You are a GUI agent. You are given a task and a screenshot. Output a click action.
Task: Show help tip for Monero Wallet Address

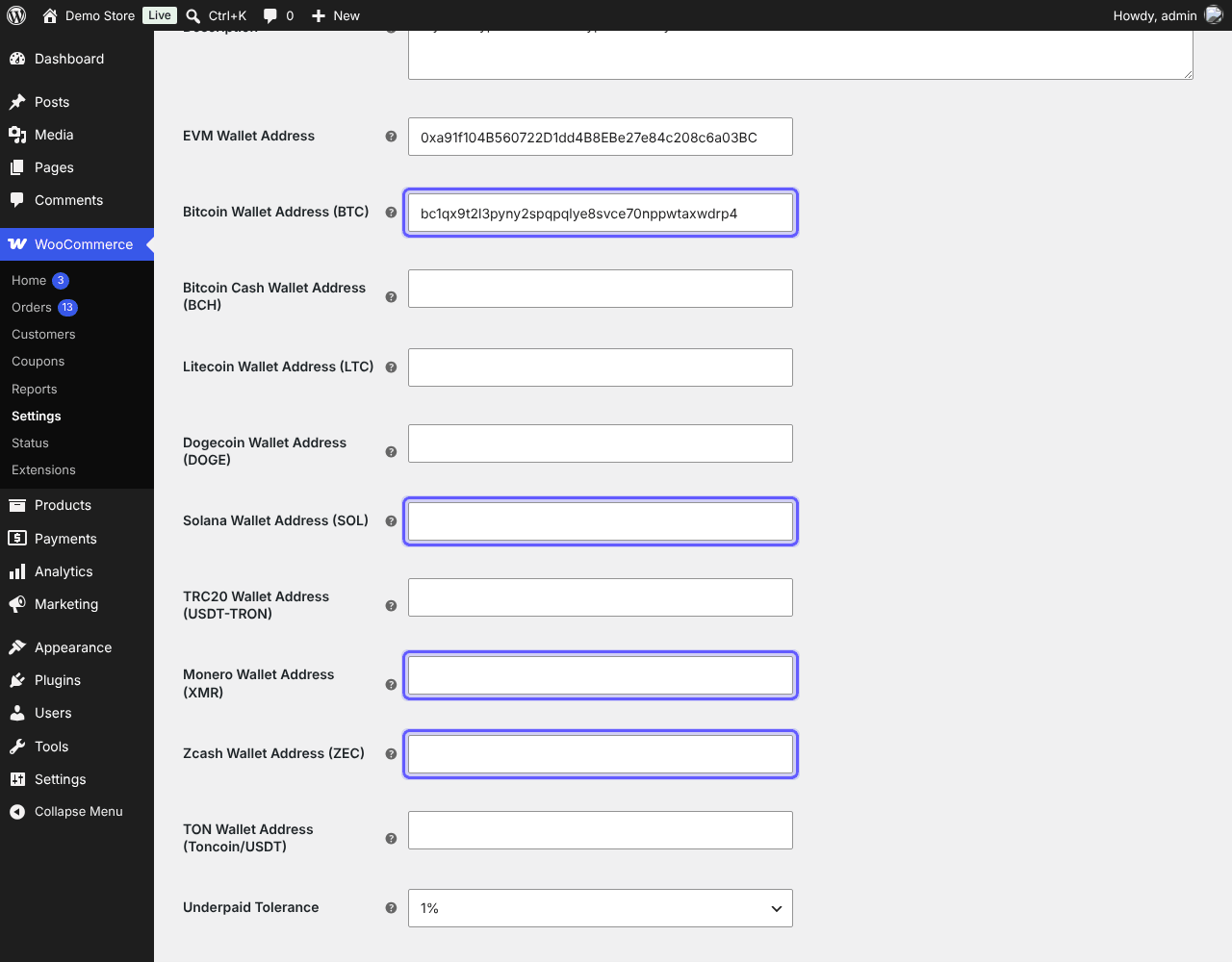(391, 685)
